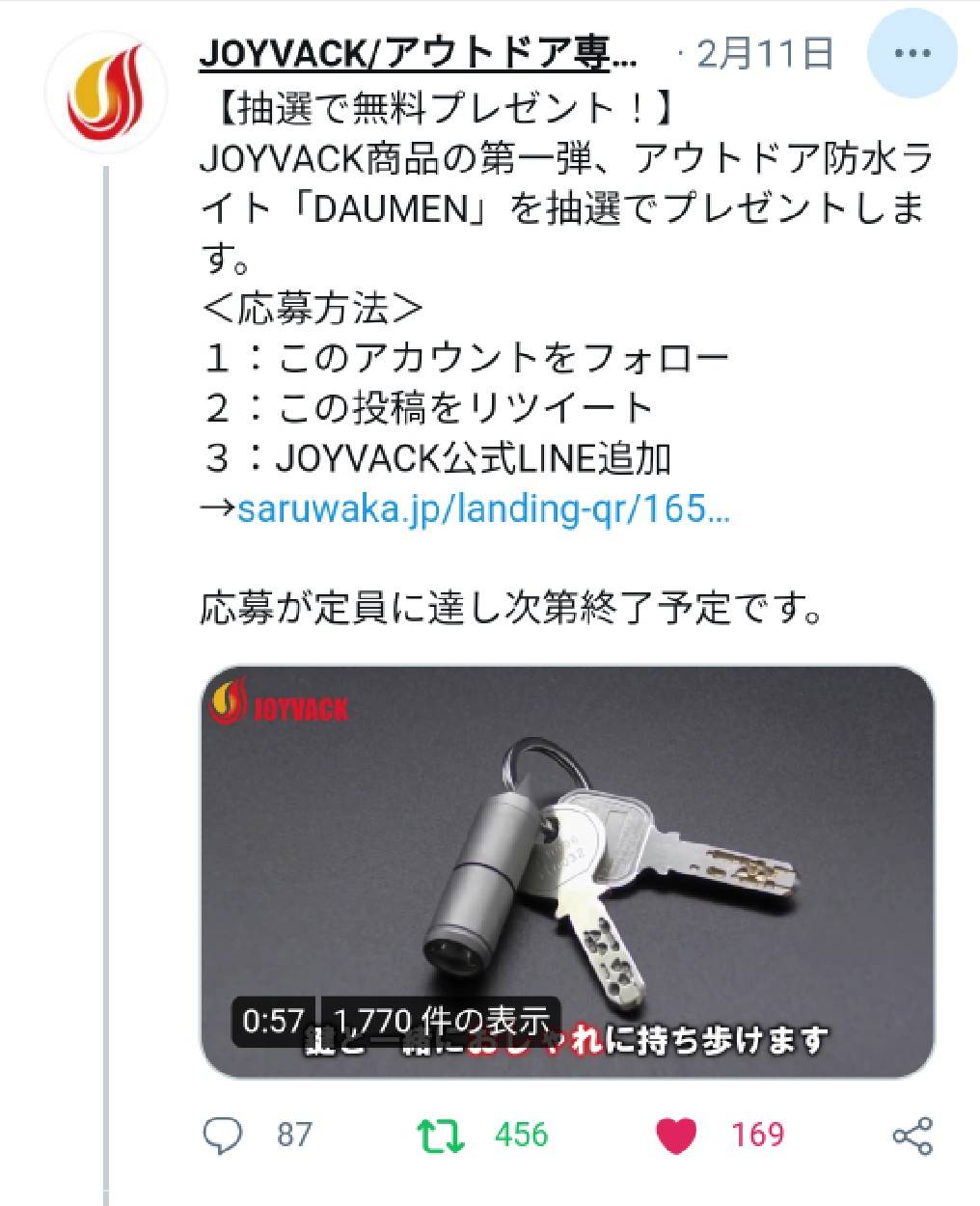Toggle the red heart like icon

point(676,1136)
